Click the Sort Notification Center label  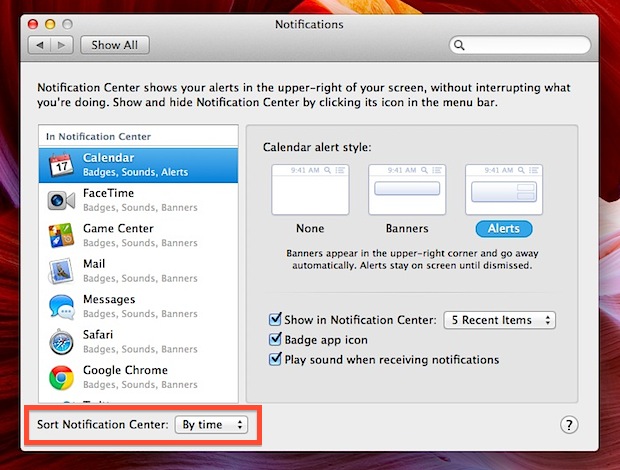coord(103,425)
